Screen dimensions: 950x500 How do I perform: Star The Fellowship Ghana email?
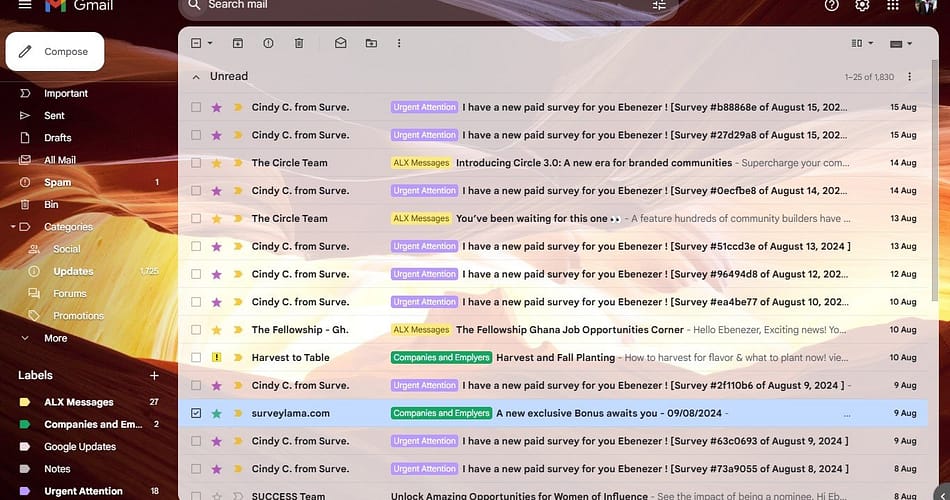pyautogui.click(x=216, y=329)
